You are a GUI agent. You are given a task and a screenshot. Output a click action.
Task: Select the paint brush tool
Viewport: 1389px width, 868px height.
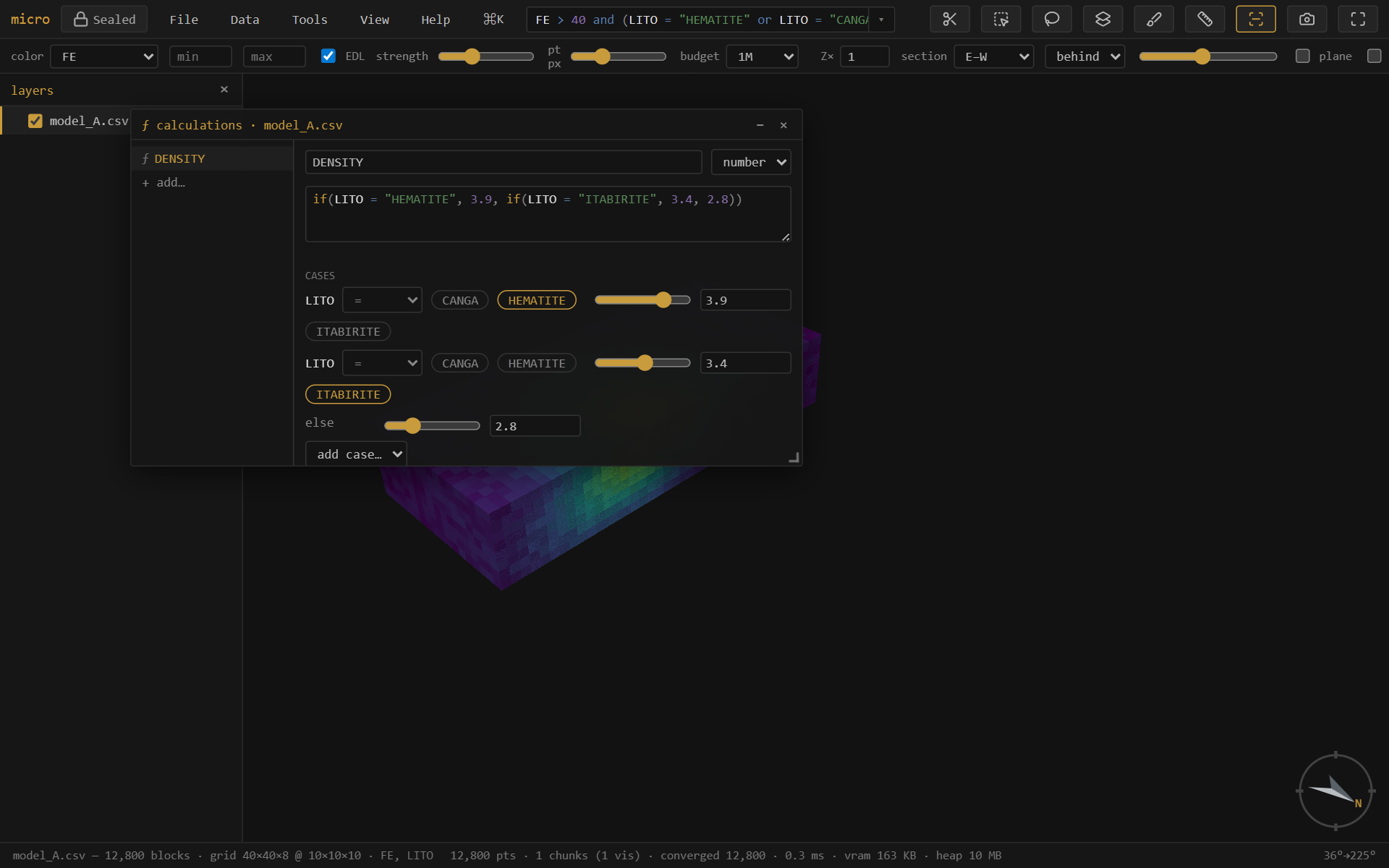click(1154, 20)
